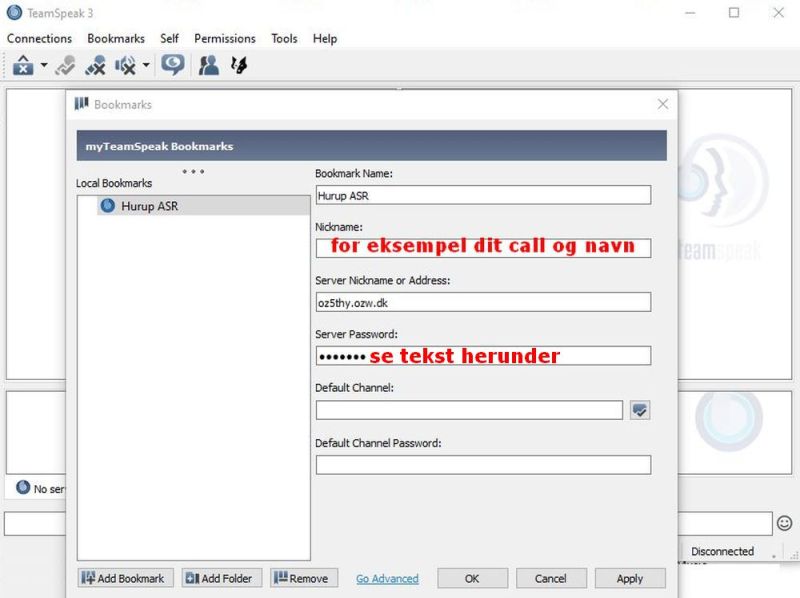Click the Cancel button

point(551,578)
